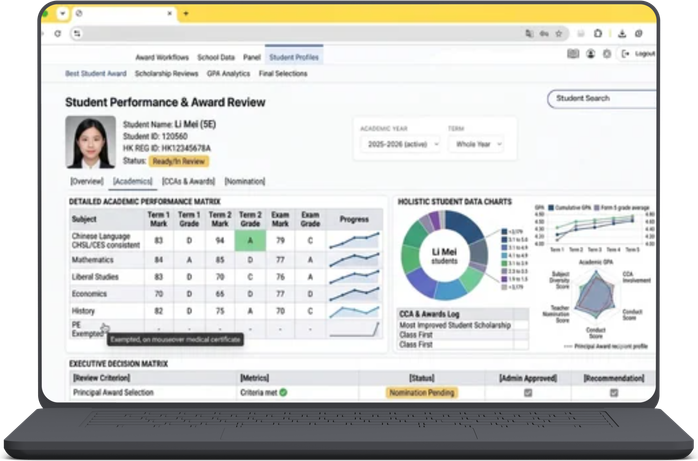Click the user account profile icon
Screen dimensions: 698x461
(x=591, y=54)
